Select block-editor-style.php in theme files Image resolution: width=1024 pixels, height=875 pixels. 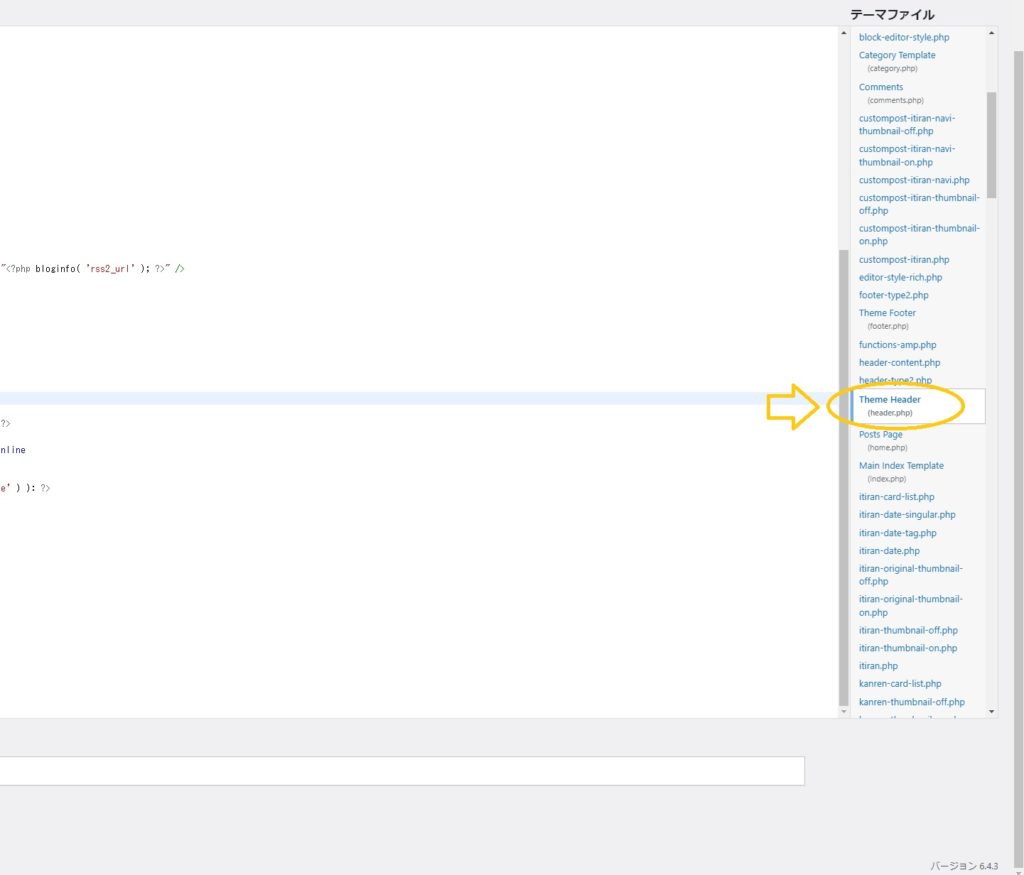[904, 37]
